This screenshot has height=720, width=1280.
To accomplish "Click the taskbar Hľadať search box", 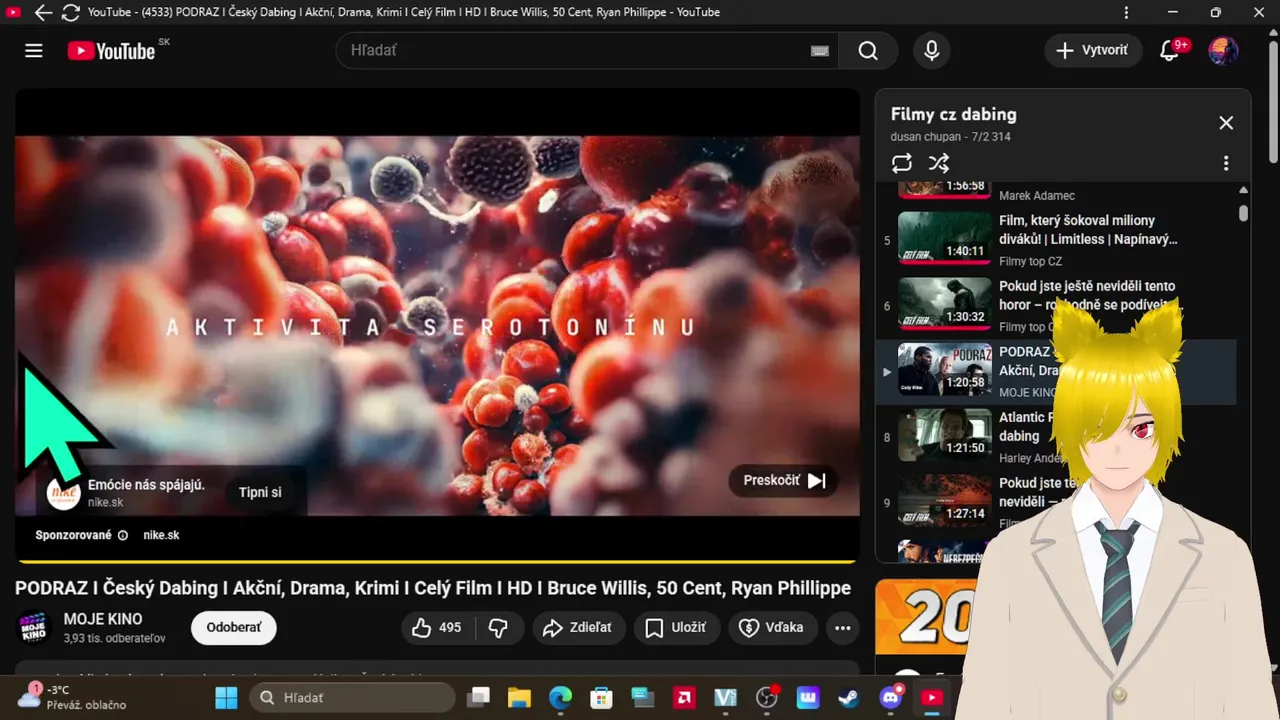I will tap(350, 697).
